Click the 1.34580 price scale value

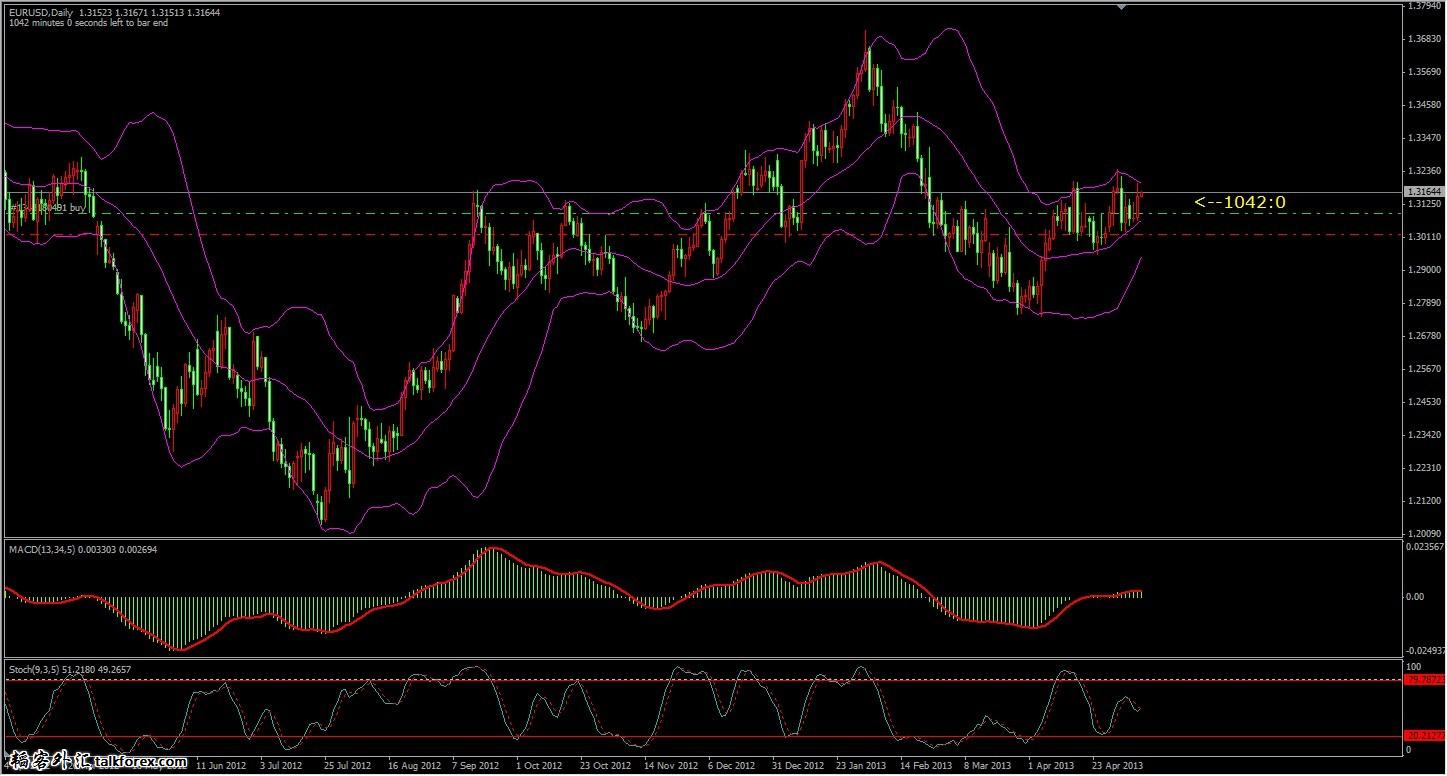[x=1423, y=104]
